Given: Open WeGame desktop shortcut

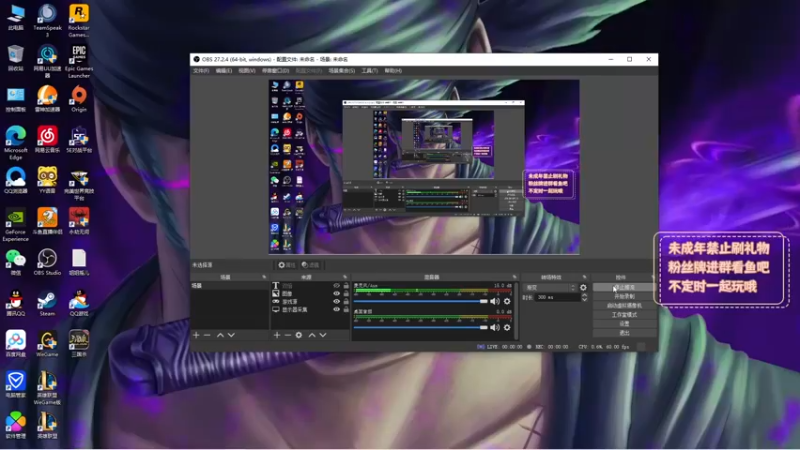Looking at the screenshot, I should click(47, 344).
